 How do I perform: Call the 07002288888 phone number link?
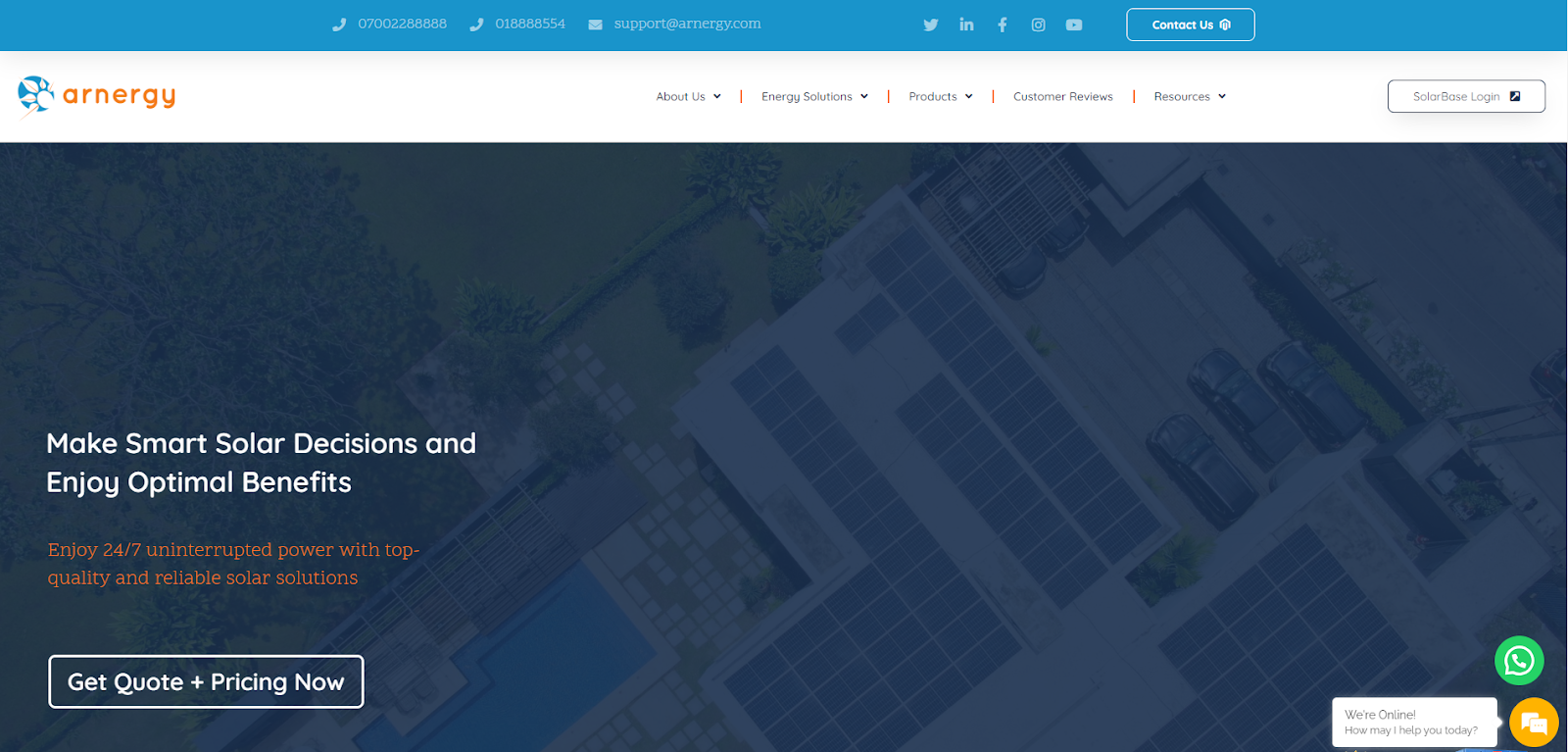[402, 24]
